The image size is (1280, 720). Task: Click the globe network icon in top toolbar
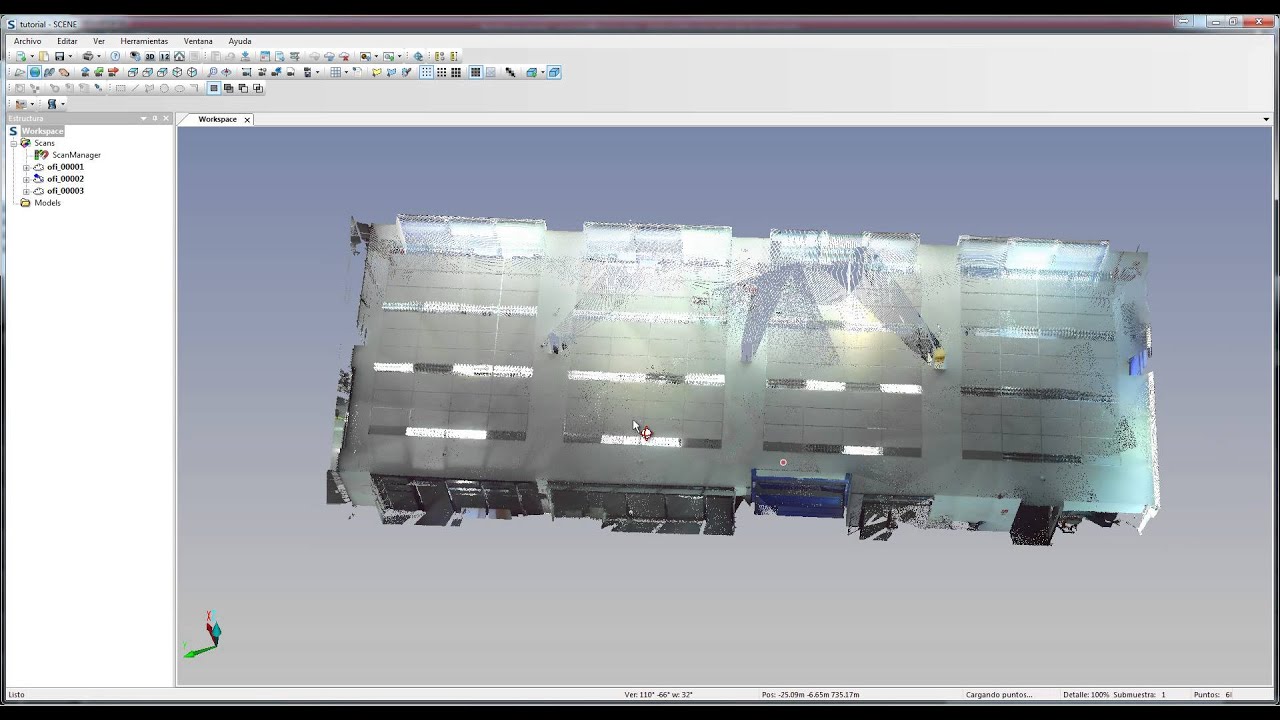point(418,57)
